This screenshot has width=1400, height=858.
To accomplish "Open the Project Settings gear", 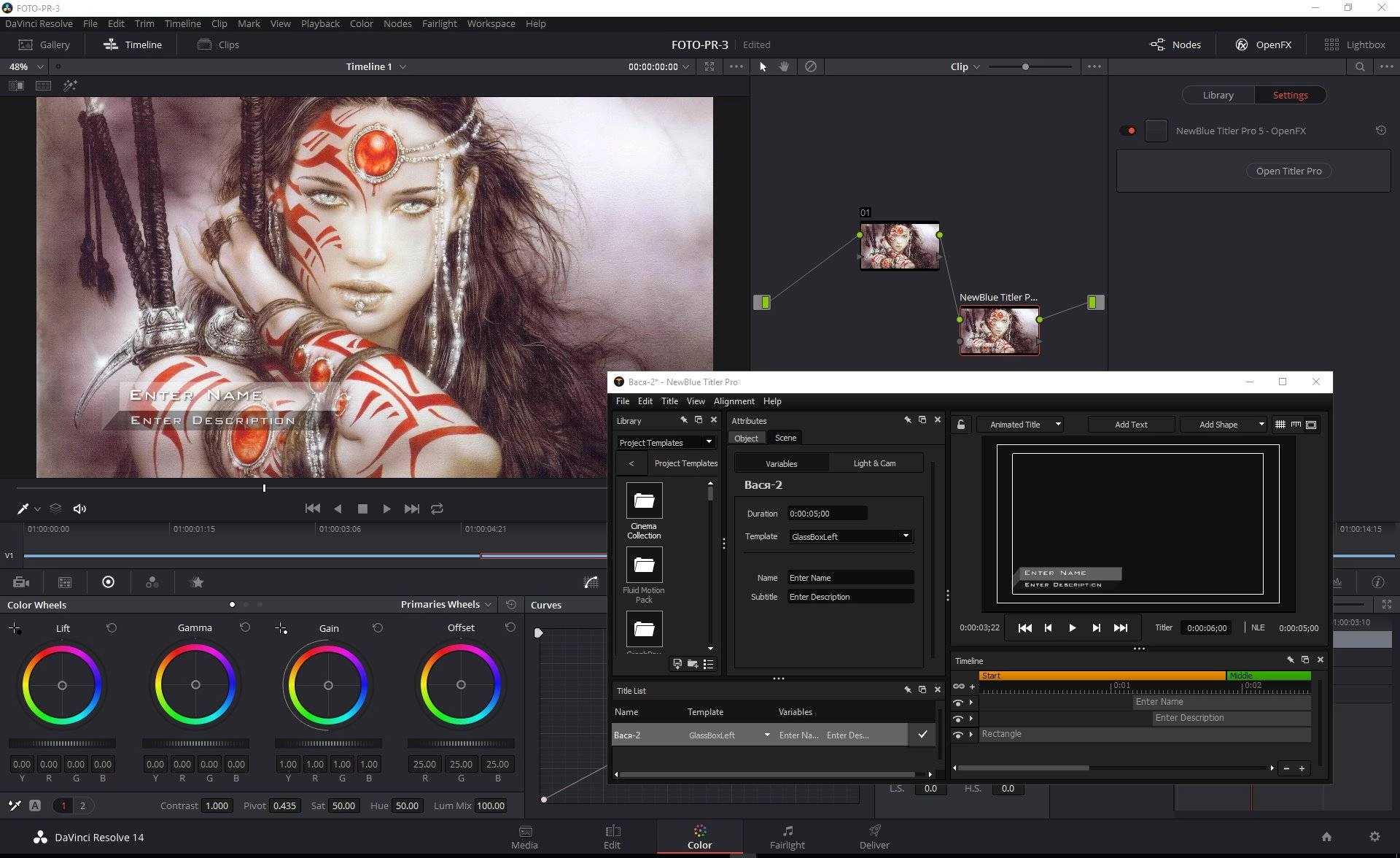I will [x=1374, y=837].
